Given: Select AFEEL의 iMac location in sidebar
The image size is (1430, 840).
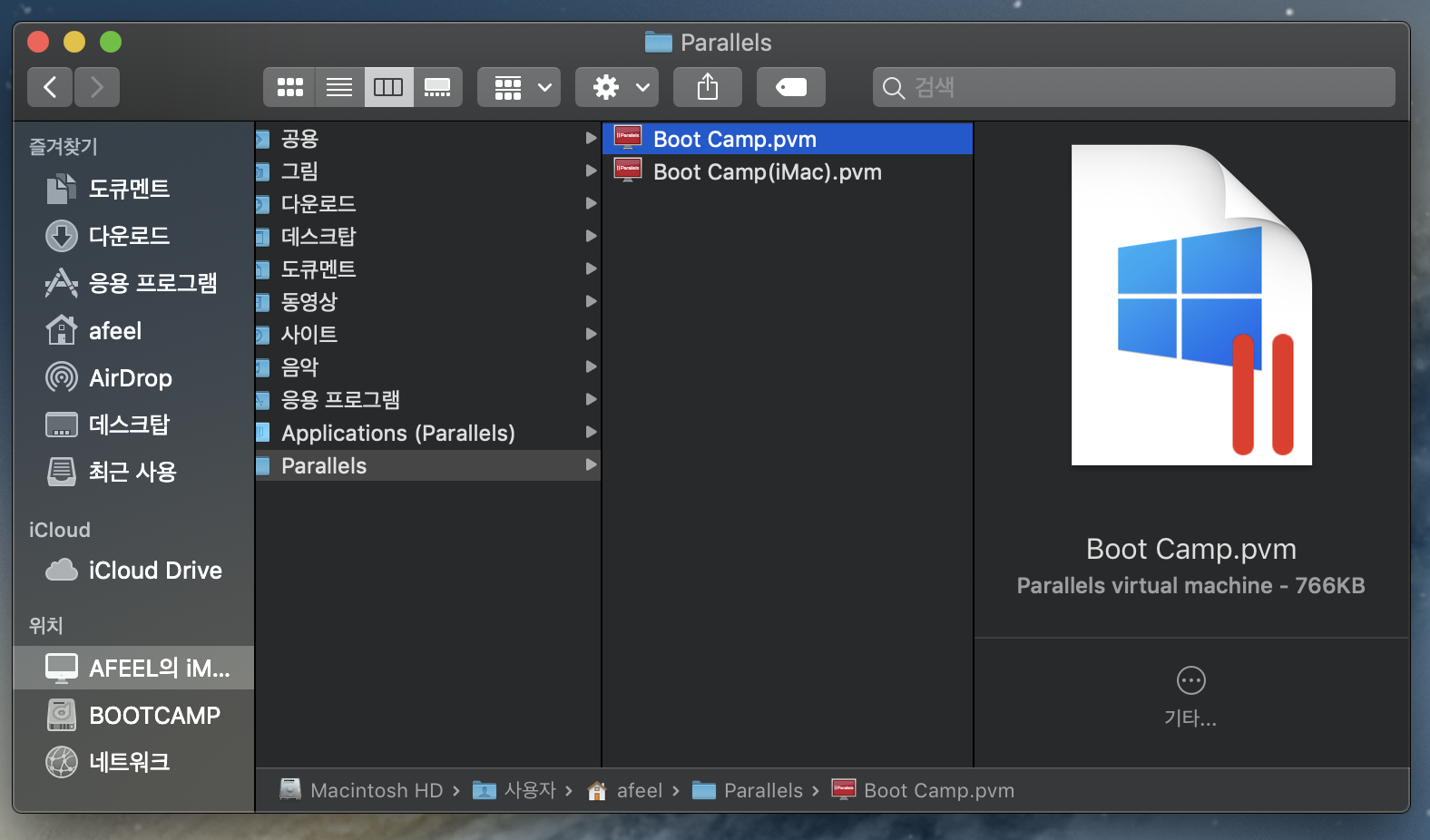Looking at the screenshot, I should point(133,668).
